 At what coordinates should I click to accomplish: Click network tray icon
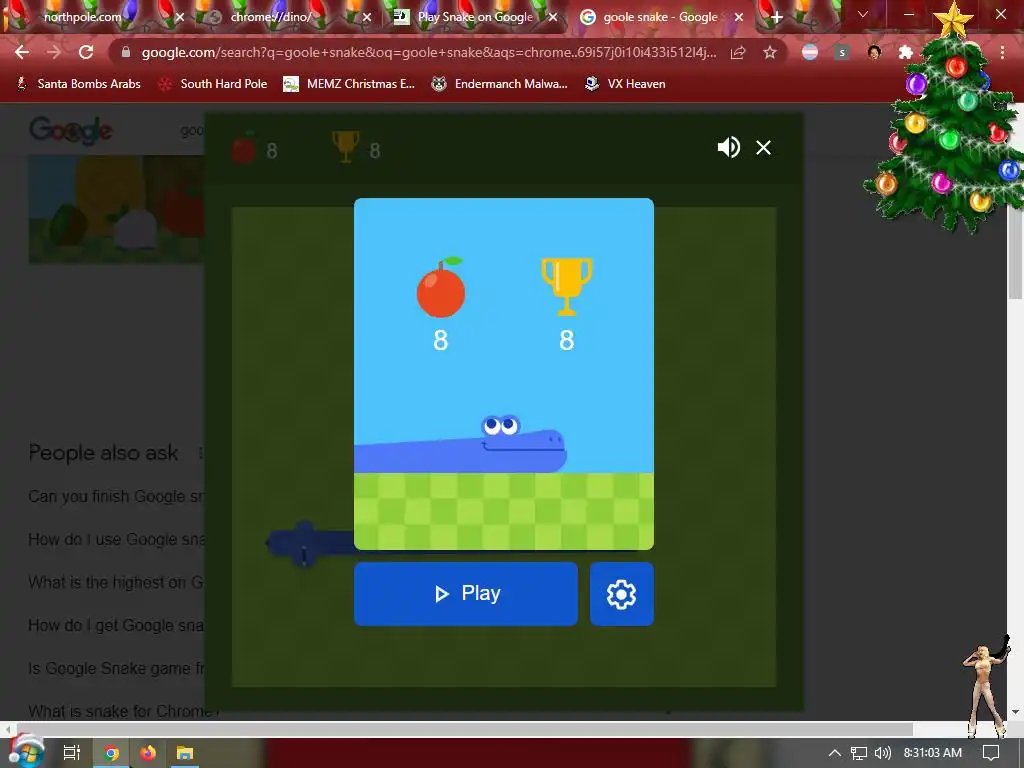coord(859,753)
